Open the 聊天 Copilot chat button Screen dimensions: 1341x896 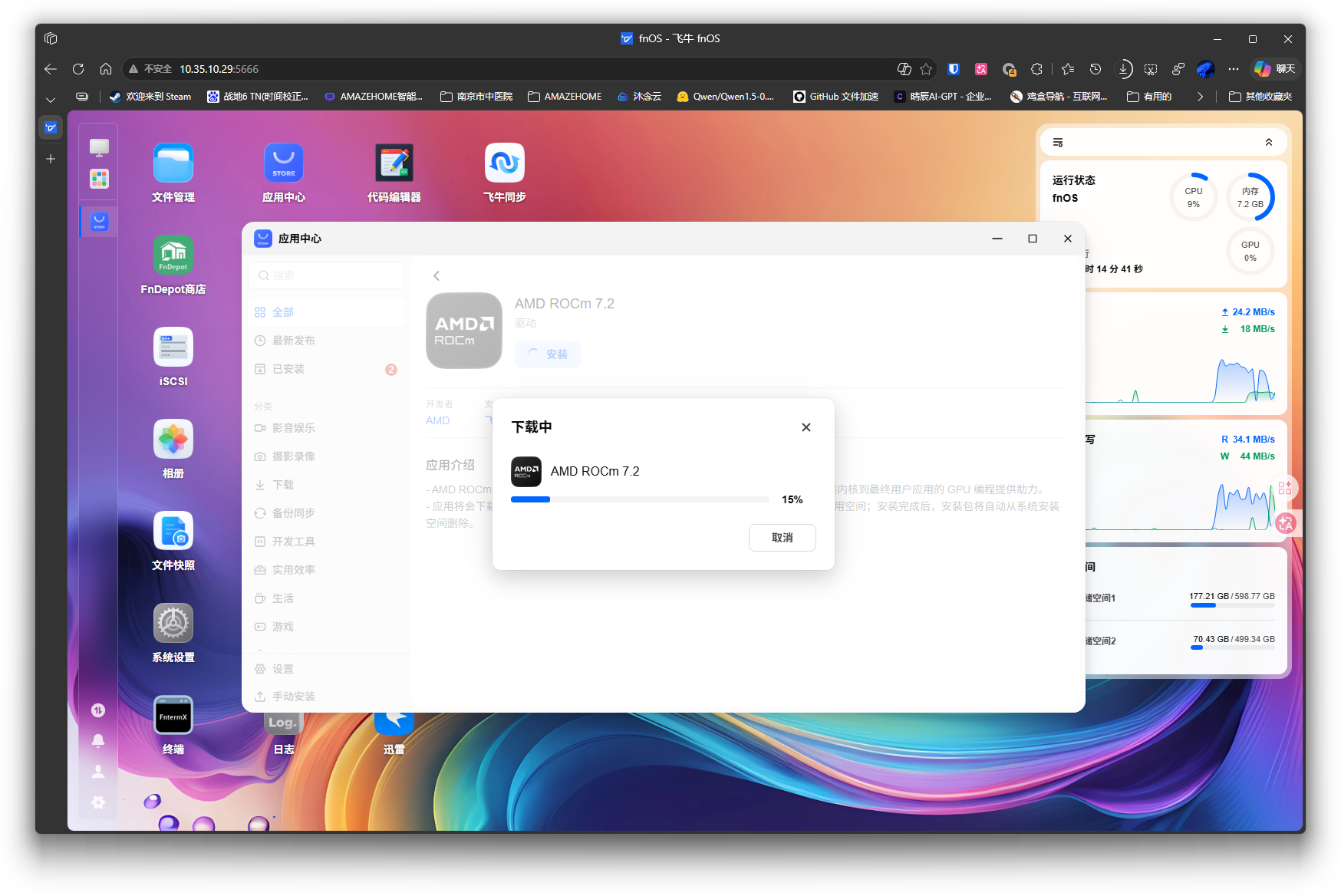[1274, 69]
